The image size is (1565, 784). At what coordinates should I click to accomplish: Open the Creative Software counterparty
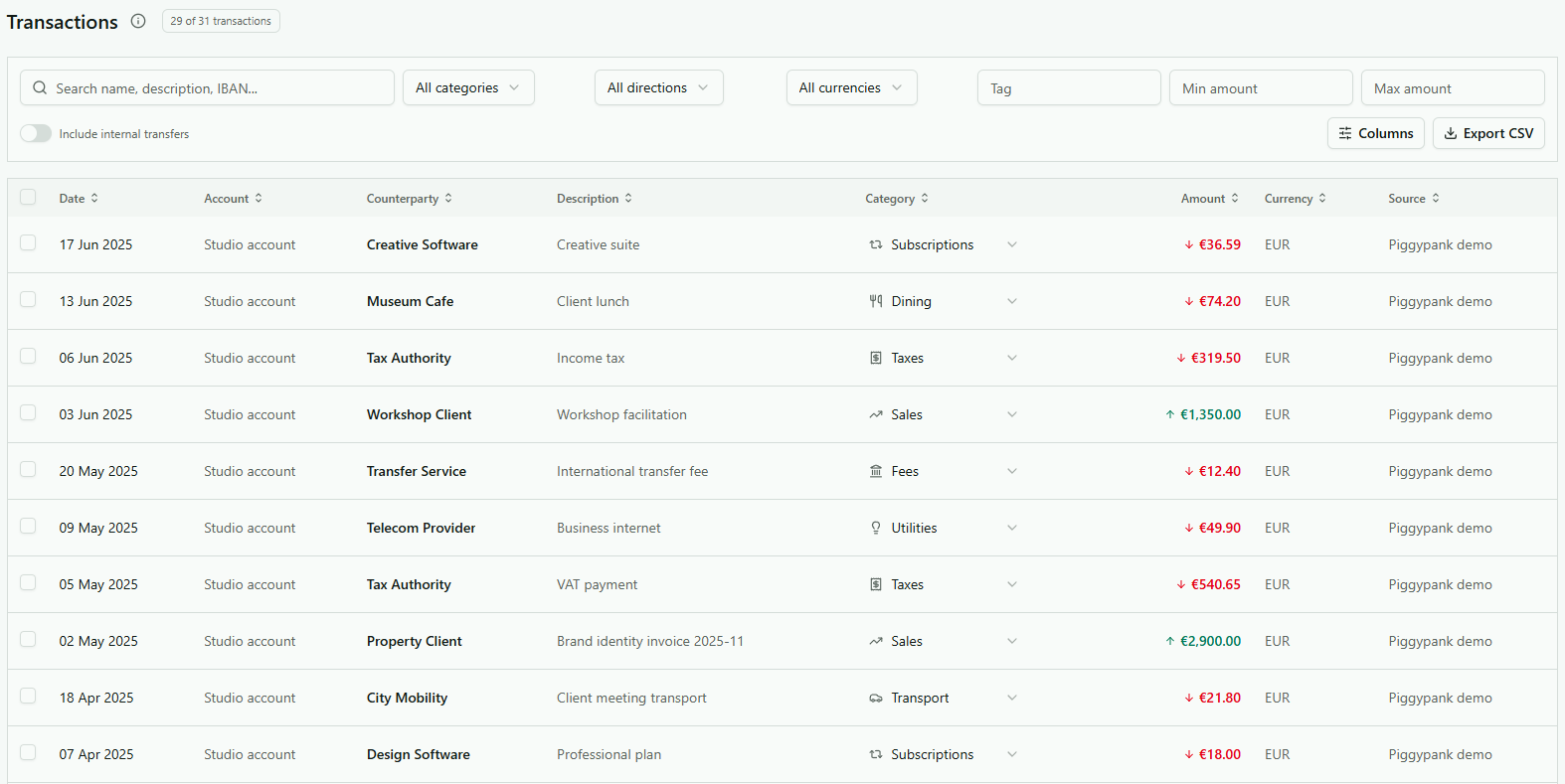pyautogui.click(x=422, y=244)
